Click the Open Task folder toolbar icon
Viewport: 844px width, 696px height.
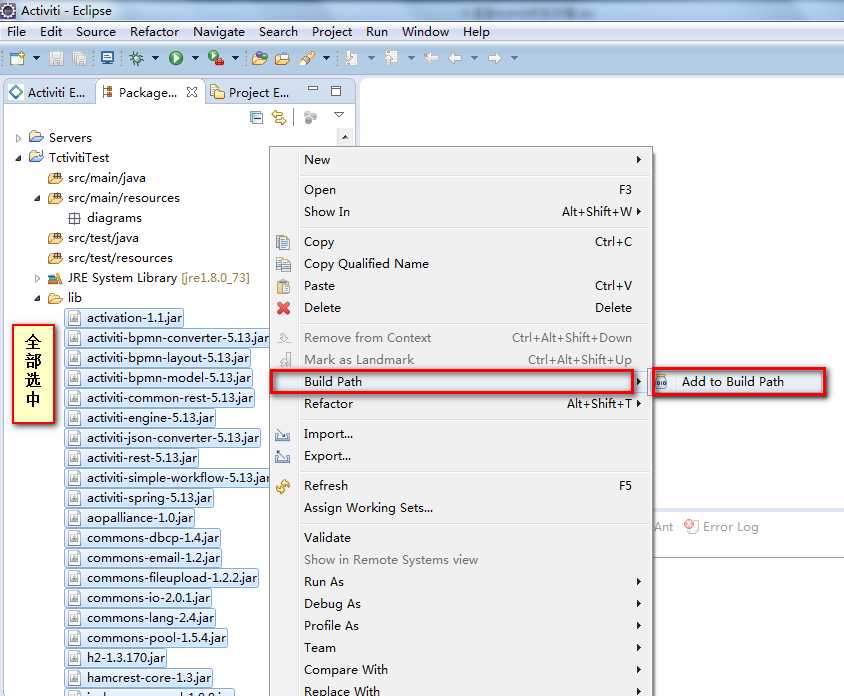[282, 58]
